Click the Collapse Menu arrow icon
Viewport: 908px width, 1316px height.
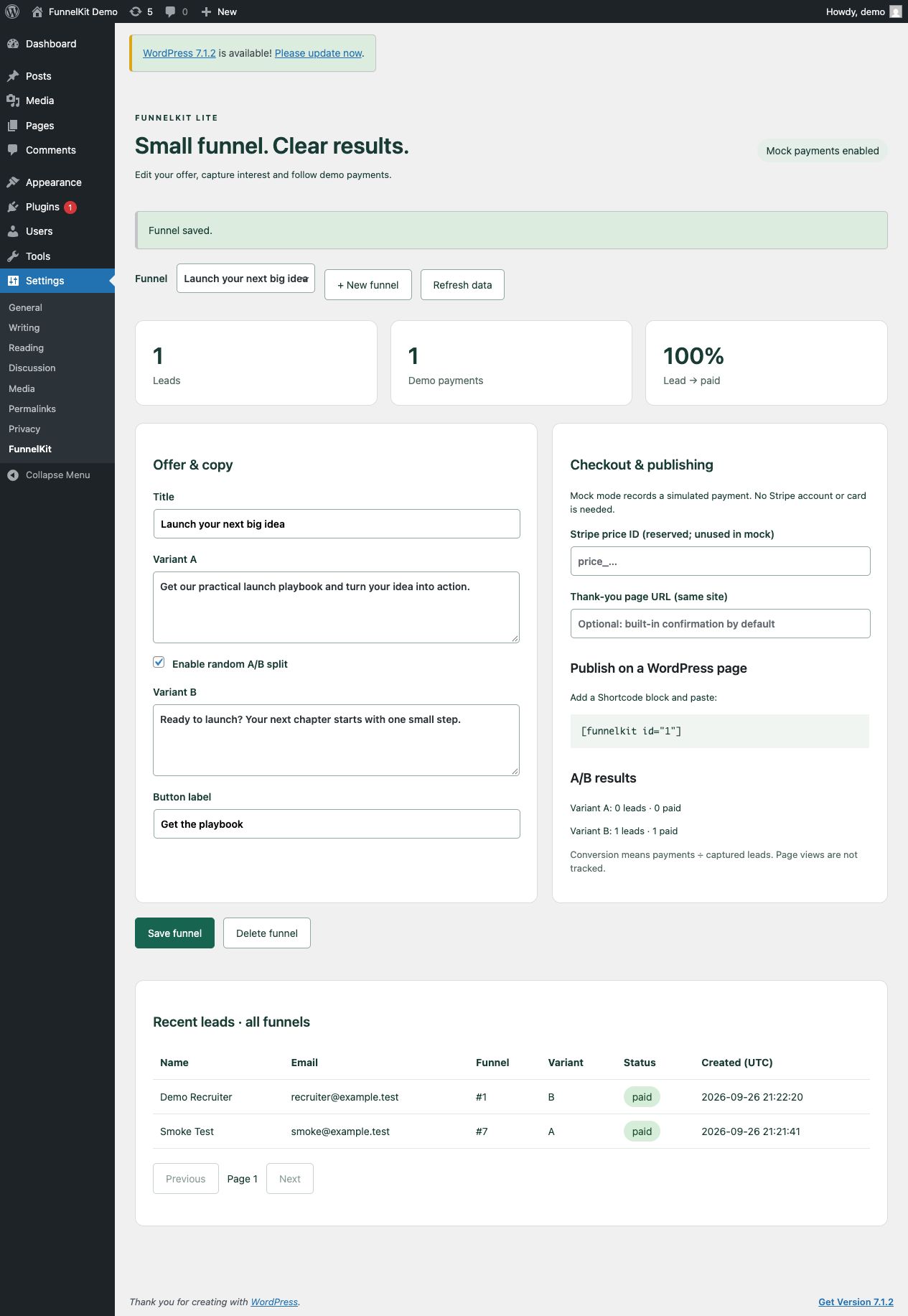click(13, 475)
